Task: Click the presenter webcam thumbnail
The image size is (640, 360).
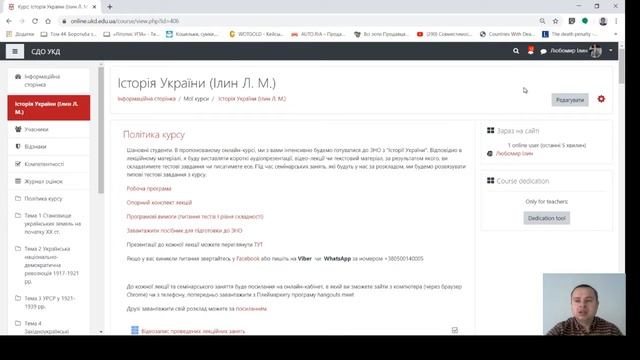Action: pyautogui.click(x=584, y=304)
